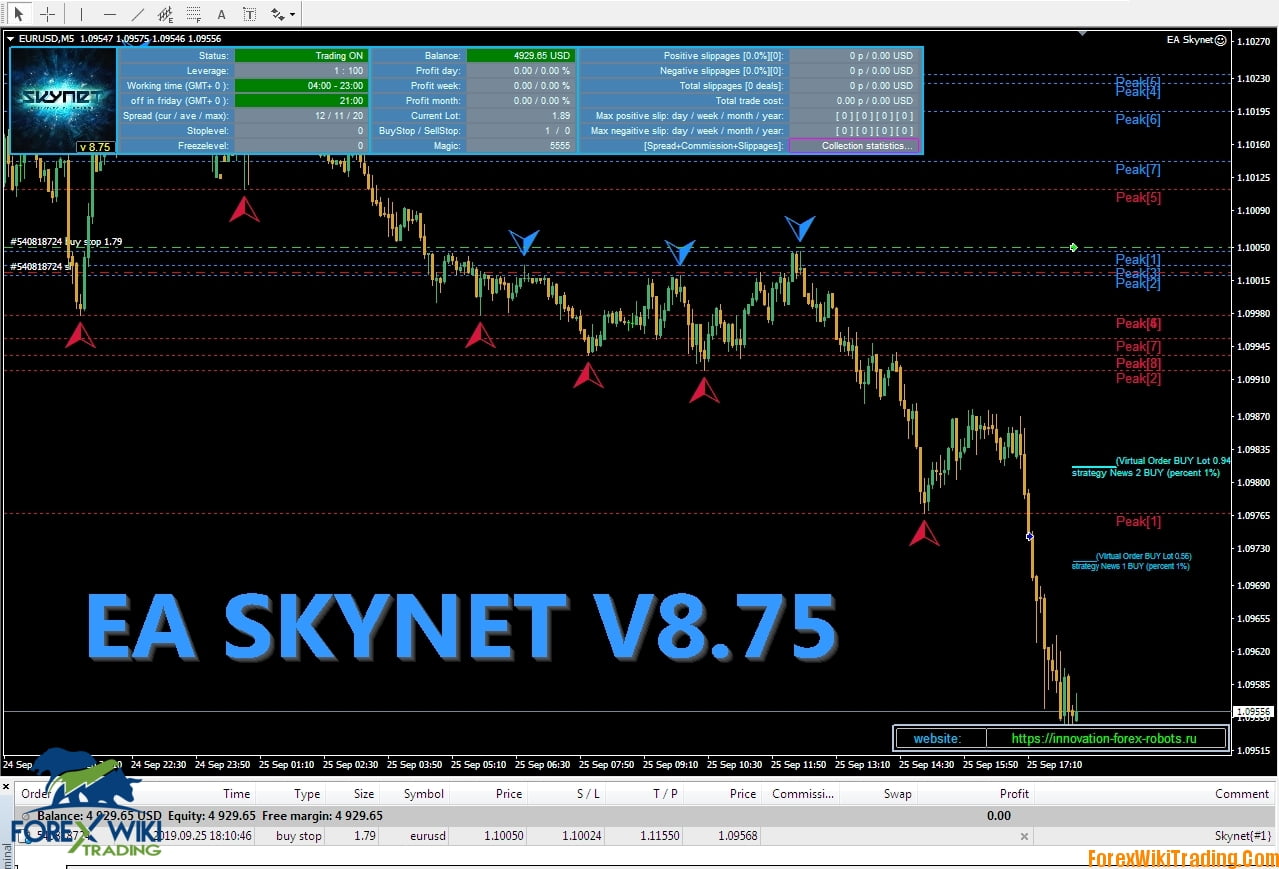The width and height of the screenshot is (1279, 869).
Task: Click the 1.10050 order price cell
Action: pos(503,836)
